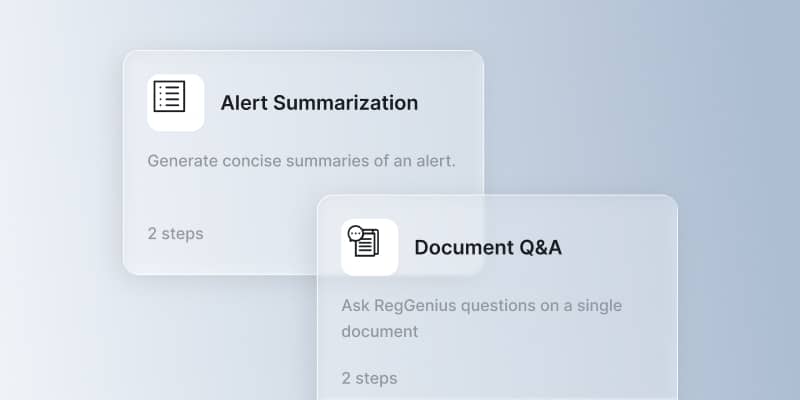800x400 pixels.
Task: Click the word 'document' on the second line
Action: (380, 332)
